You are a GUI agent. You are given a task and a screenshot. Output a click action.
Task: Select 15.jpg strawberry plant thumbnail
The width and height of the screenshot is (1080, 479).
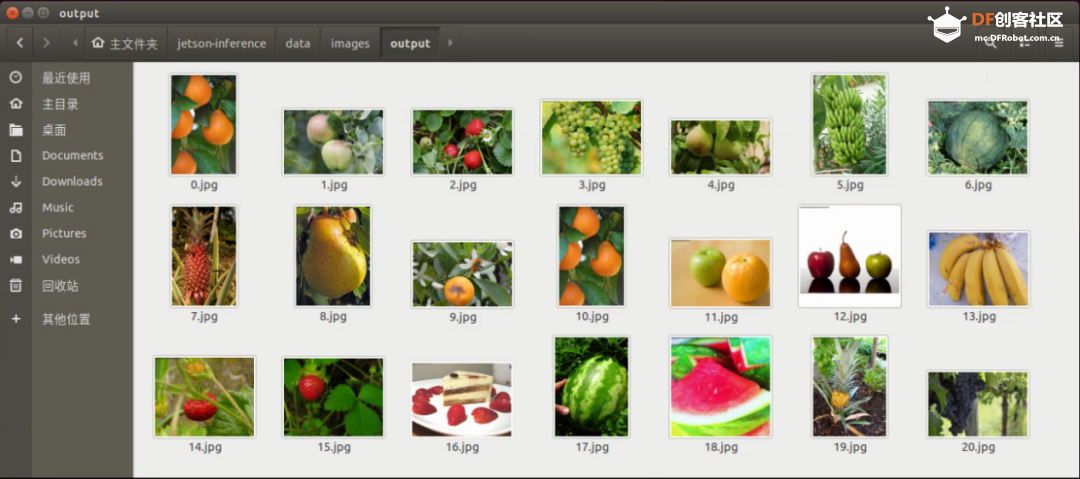(333, 397)
